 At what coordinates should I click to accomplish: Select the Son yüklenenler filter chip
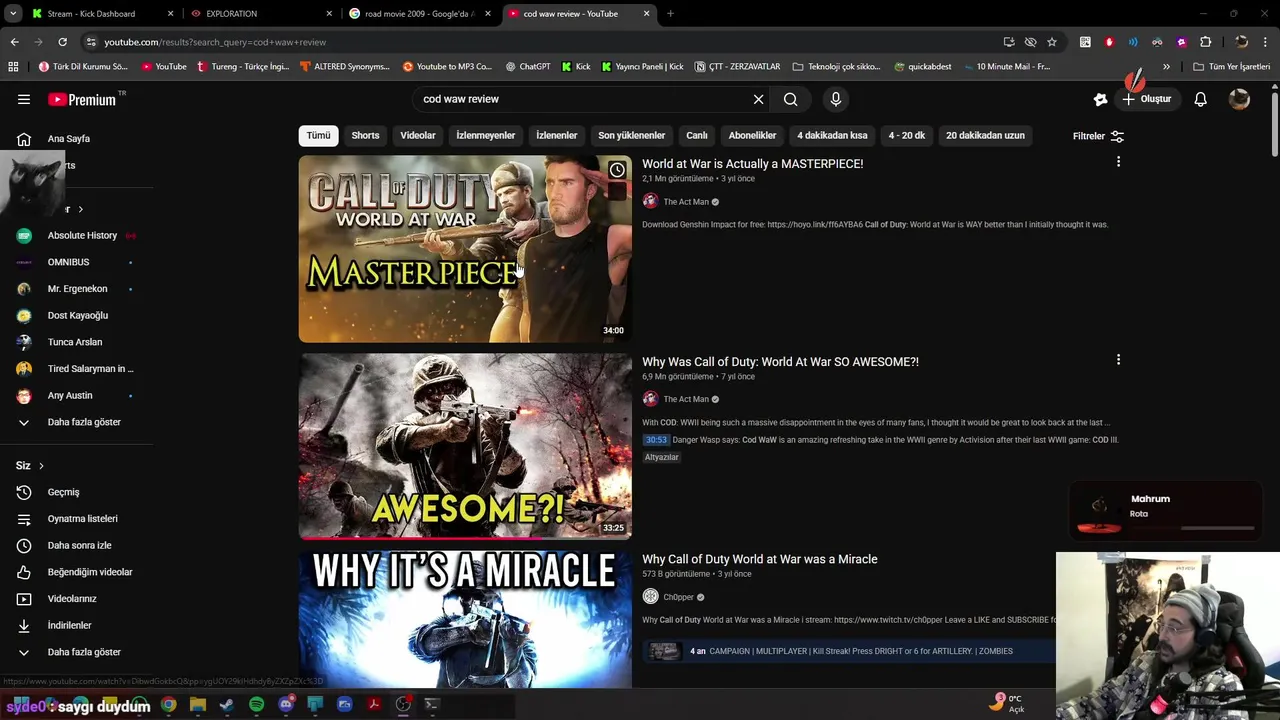(631, 136)
